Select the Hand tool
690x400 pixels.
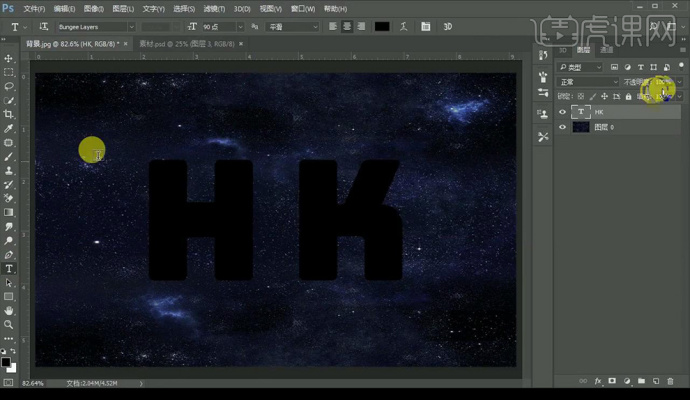[9, 310]
